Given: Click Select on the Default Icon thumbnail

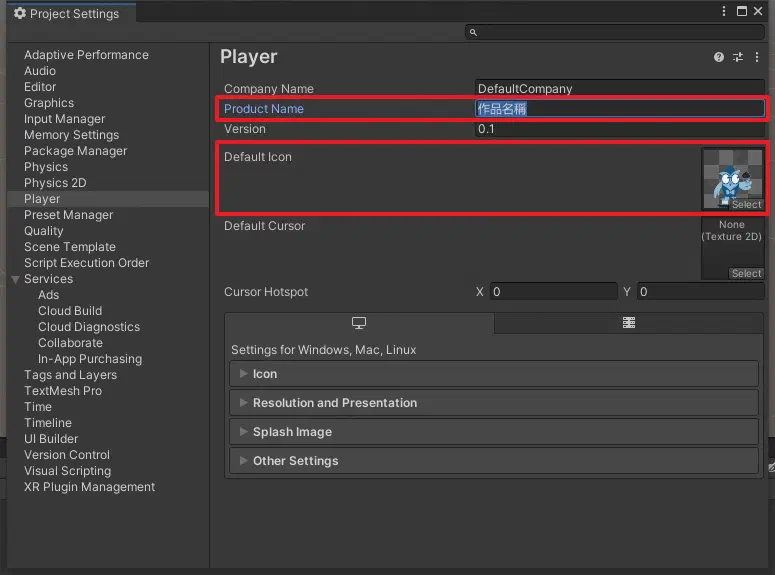Looking at the screenshot, I should [746, 204].
